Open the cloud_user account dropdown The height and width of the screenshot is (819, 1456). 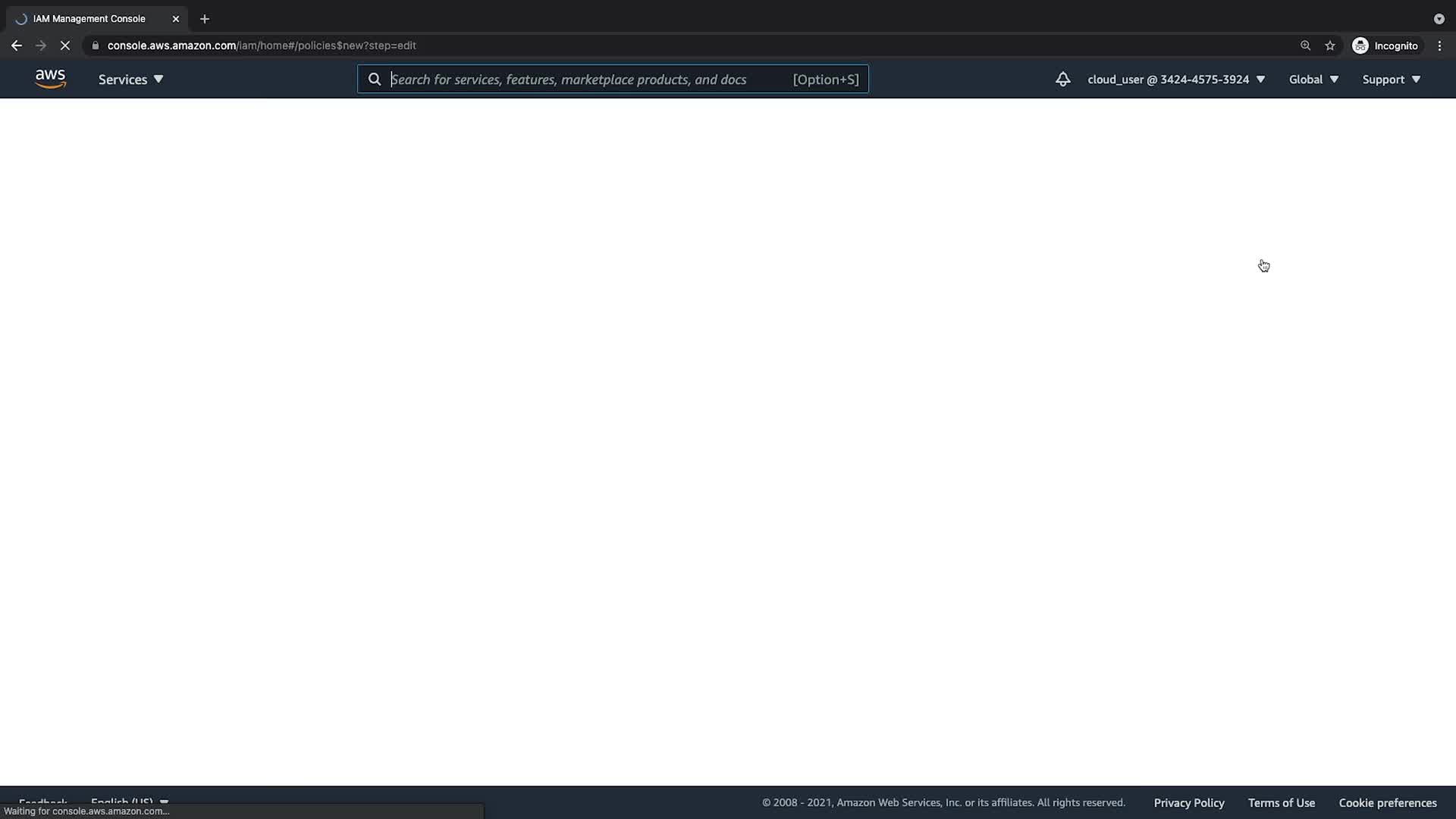click(1175, 79)
